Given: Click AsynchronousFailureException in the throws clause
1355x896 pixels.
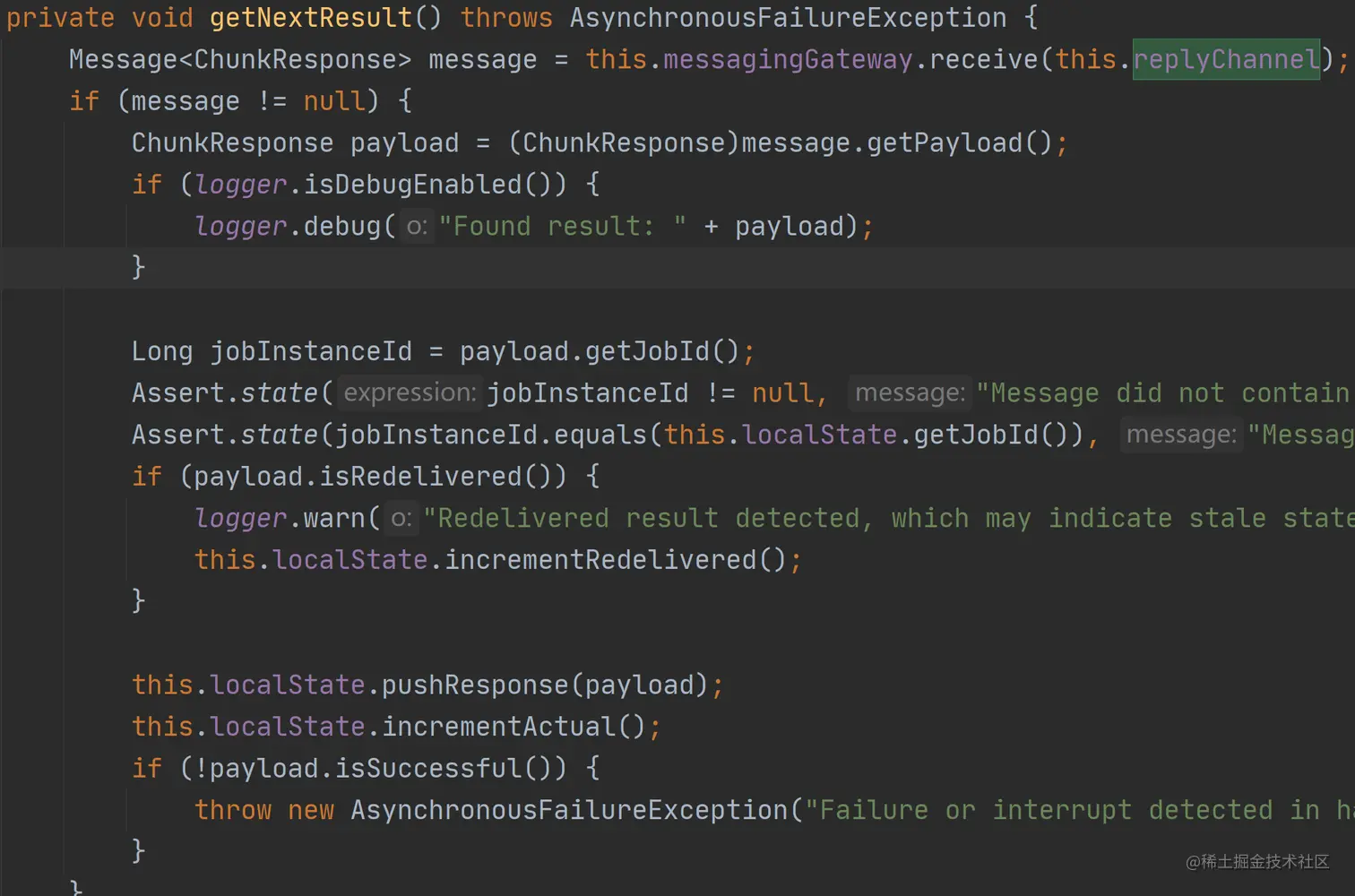Looking at the screenshot, I should (x=789, y=18).
